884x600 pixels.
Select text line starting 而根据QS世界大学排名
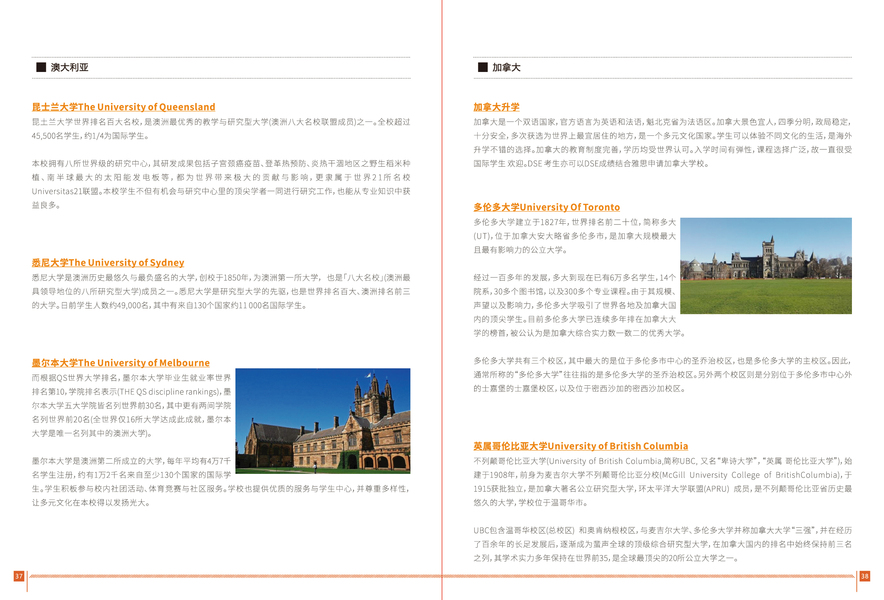point(131,378)
